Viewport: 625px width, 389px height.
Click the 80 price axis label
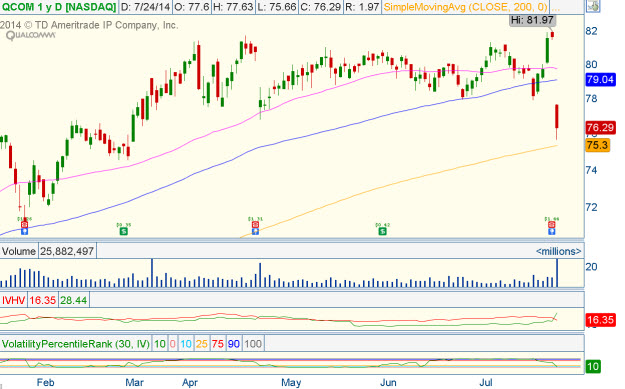coord(592,64)
